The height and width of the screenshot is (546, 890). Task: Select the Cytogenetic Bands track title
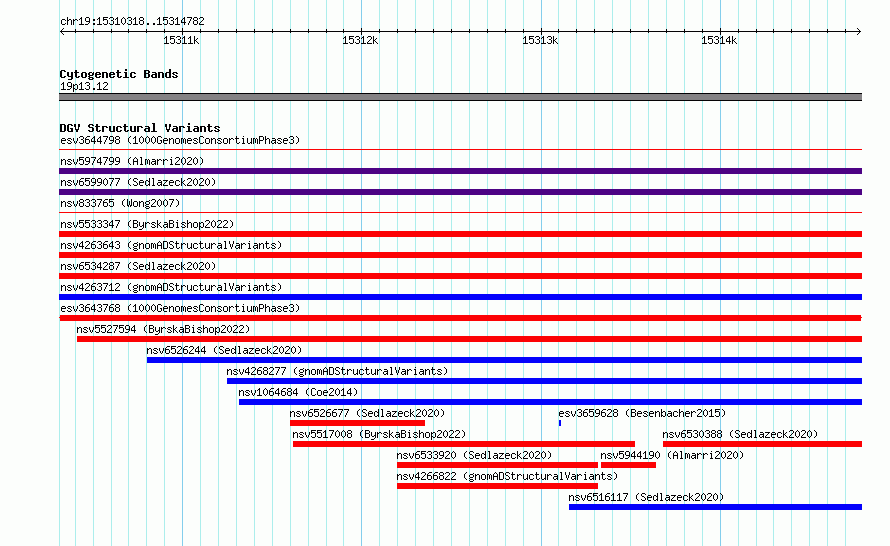tap(119, 74)
